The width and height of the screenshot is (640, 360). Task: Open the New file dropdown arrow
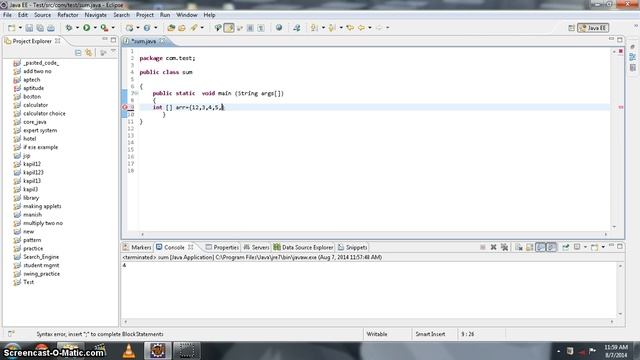[x=20, y=28]
